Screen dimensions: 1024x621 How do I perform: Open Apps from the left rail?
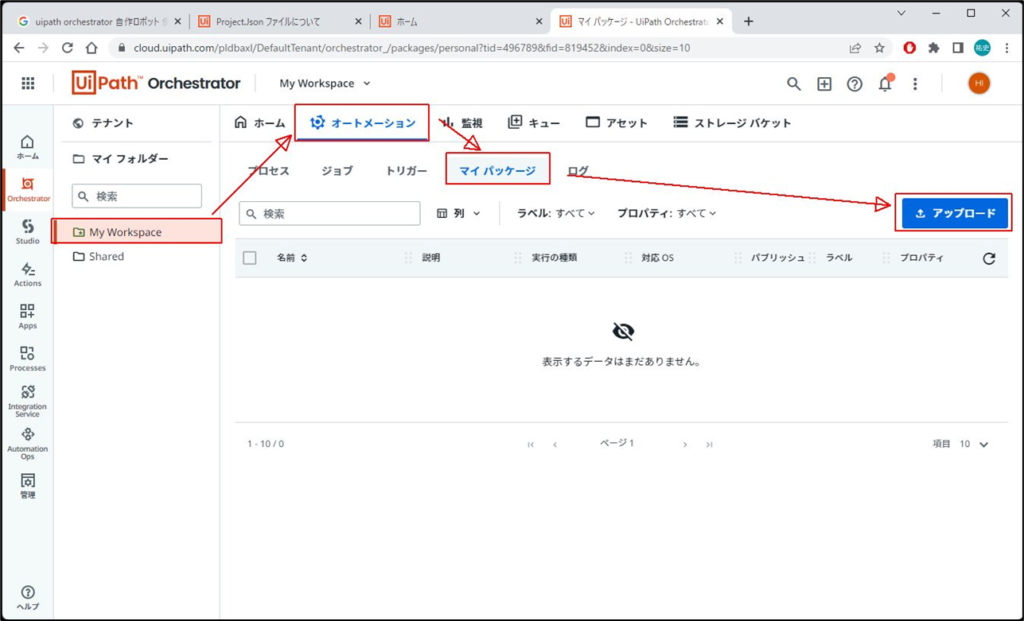pos(27,317)
